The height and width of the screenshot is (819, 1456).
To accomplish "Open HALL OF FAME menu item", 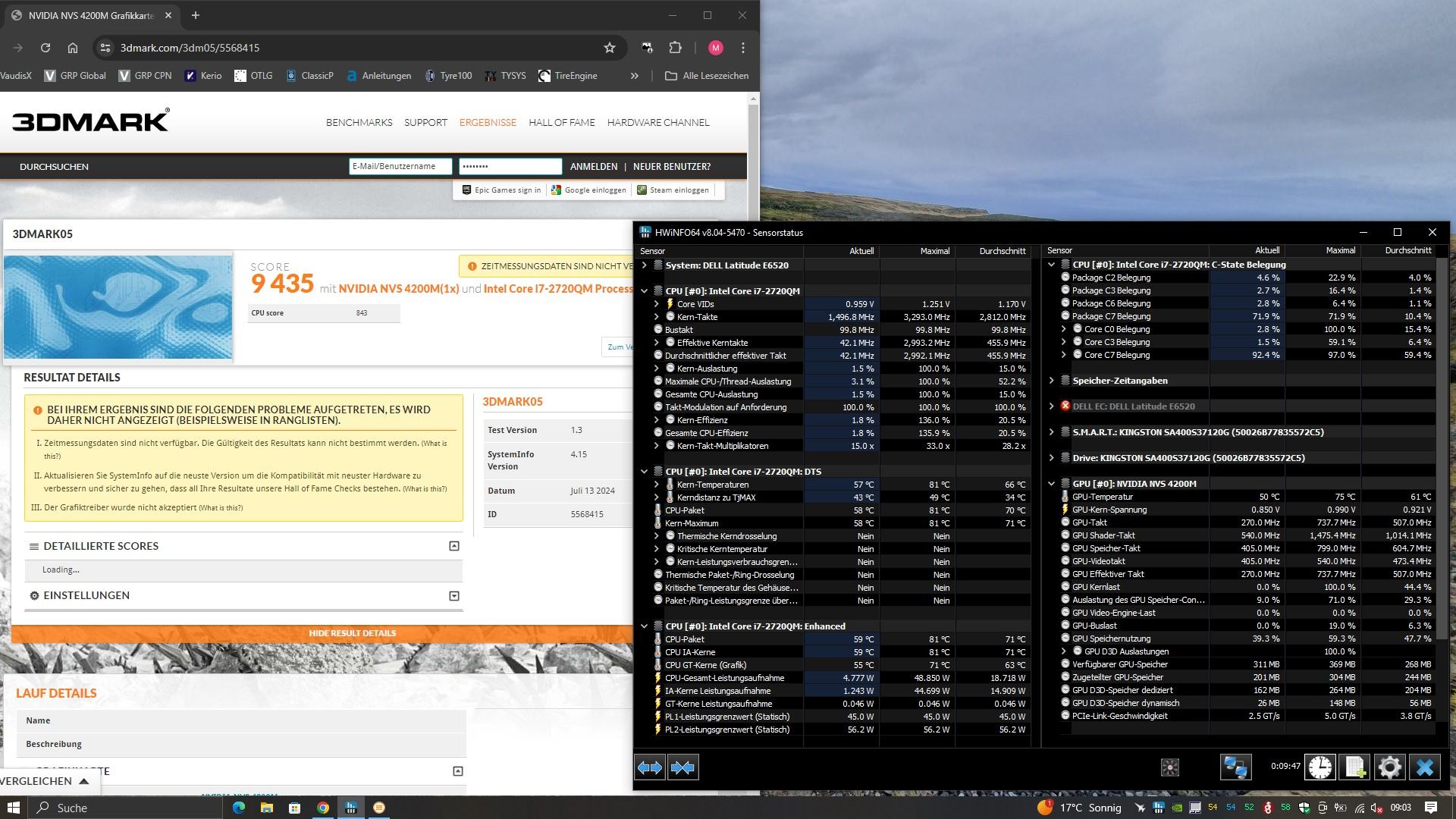I will [562, 122].
